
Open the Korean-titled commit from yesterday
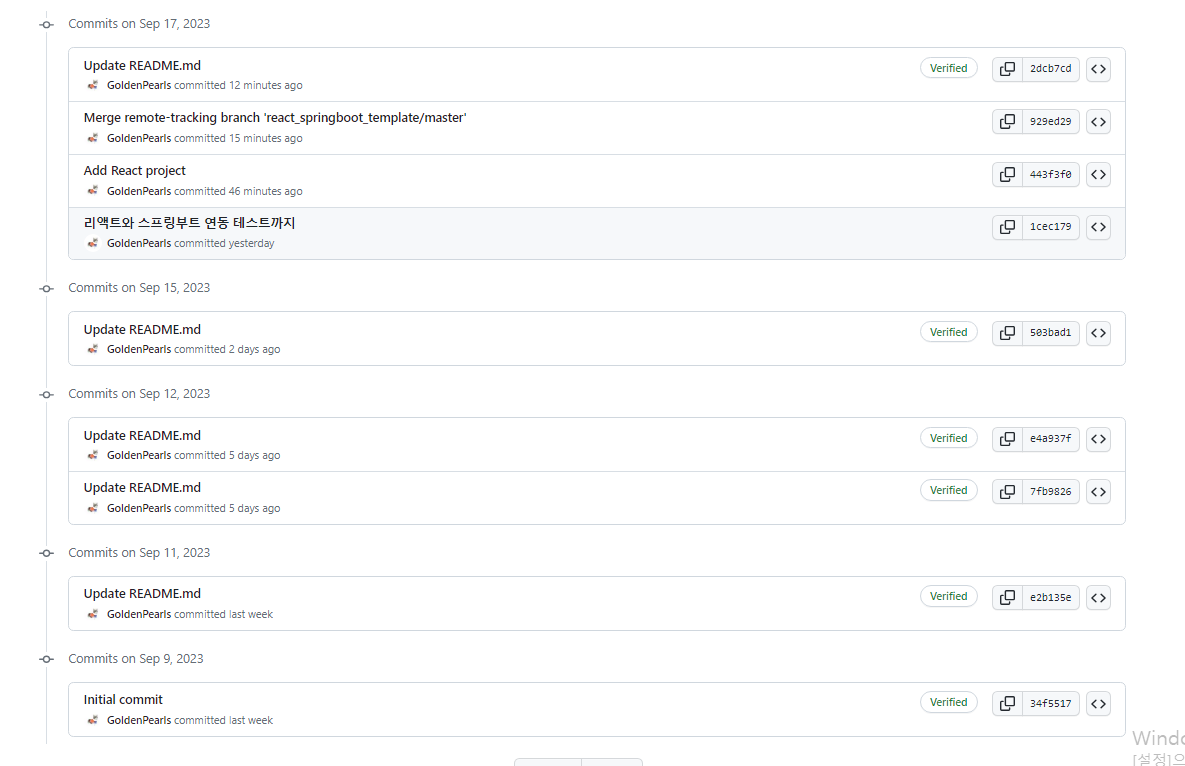pos(189,223)
